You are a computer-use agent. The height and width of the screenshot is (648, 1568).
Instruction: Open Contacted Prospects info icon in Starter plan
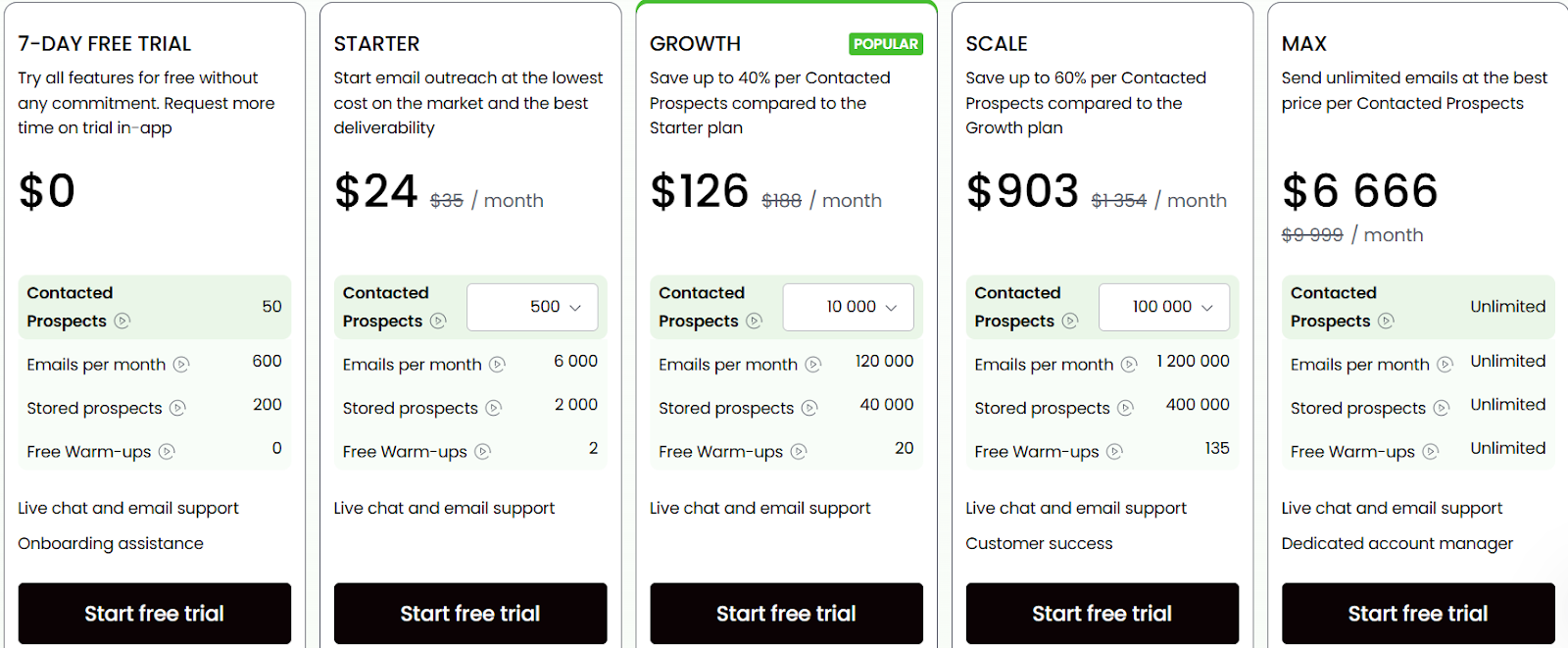[x=438, y=321]
